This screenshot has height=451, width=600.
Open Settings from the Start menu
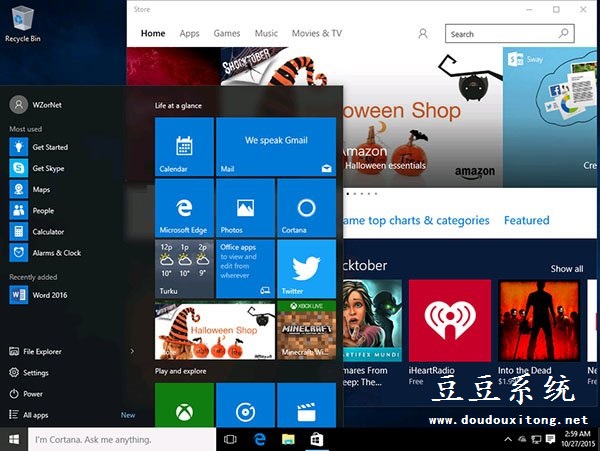pos(29,373)
